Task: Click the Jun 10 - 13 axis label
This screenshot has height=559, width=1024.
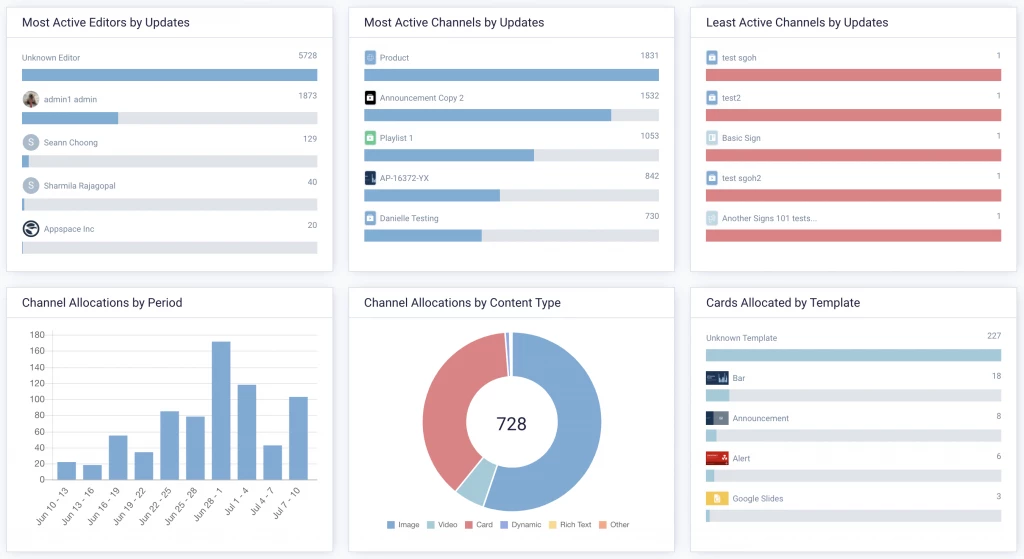Action: pyautogui.click(x=52, y=505)
